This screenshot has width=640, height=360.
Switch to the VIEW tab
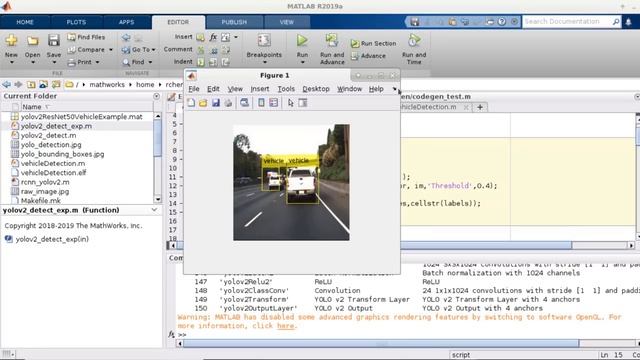tap(287, 22)
